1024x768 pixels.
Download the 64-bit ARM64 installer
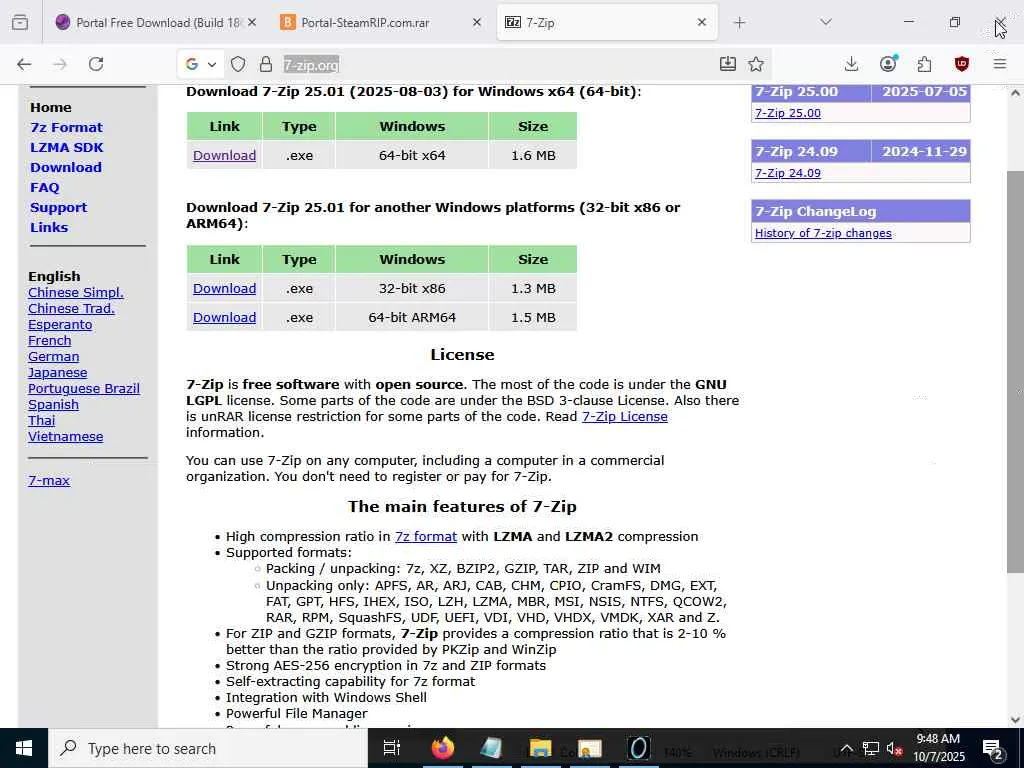224,317
